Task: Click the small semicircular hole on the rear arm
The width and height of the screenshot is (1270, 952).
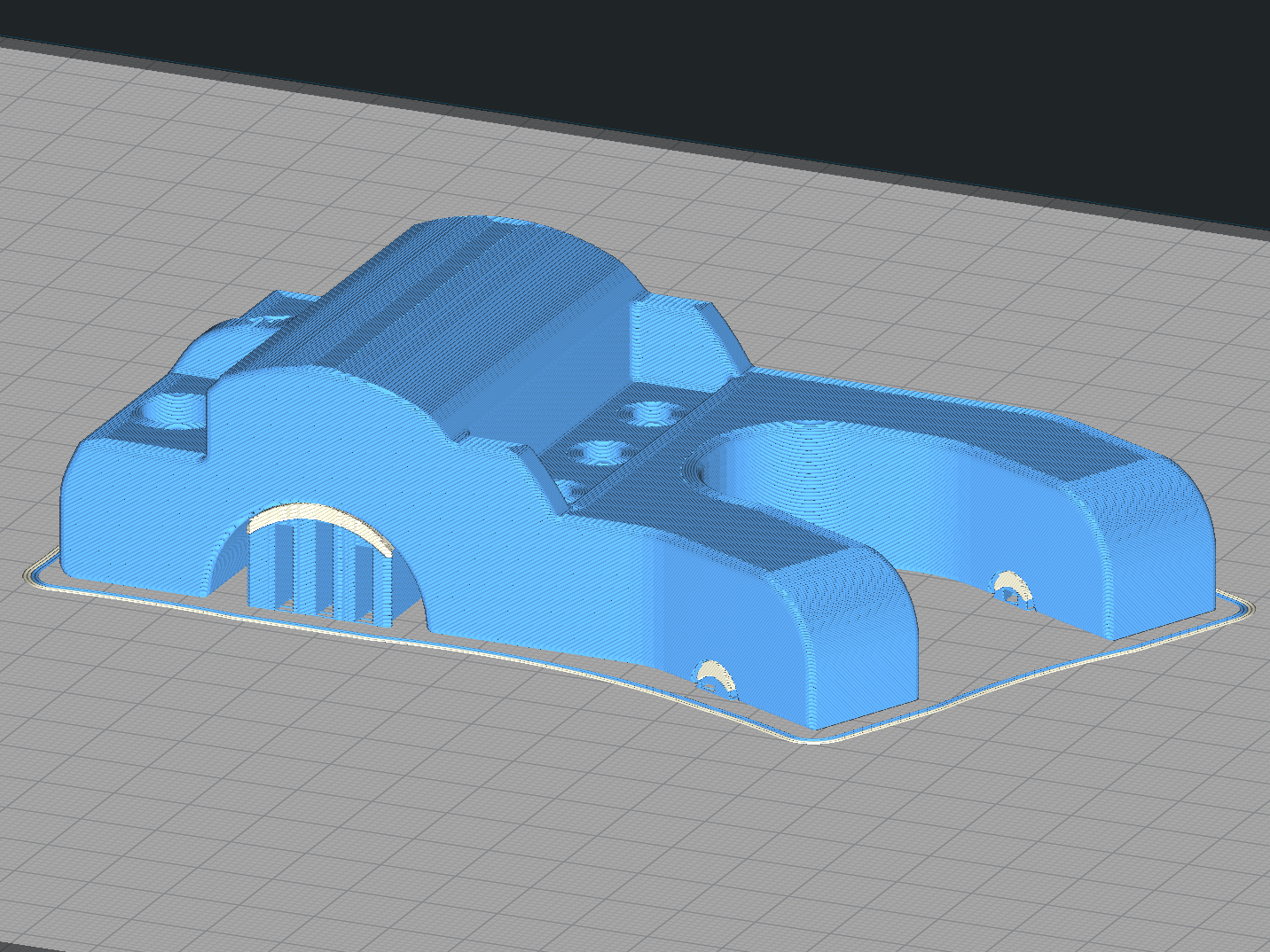Action: [x=1012, y=589]
